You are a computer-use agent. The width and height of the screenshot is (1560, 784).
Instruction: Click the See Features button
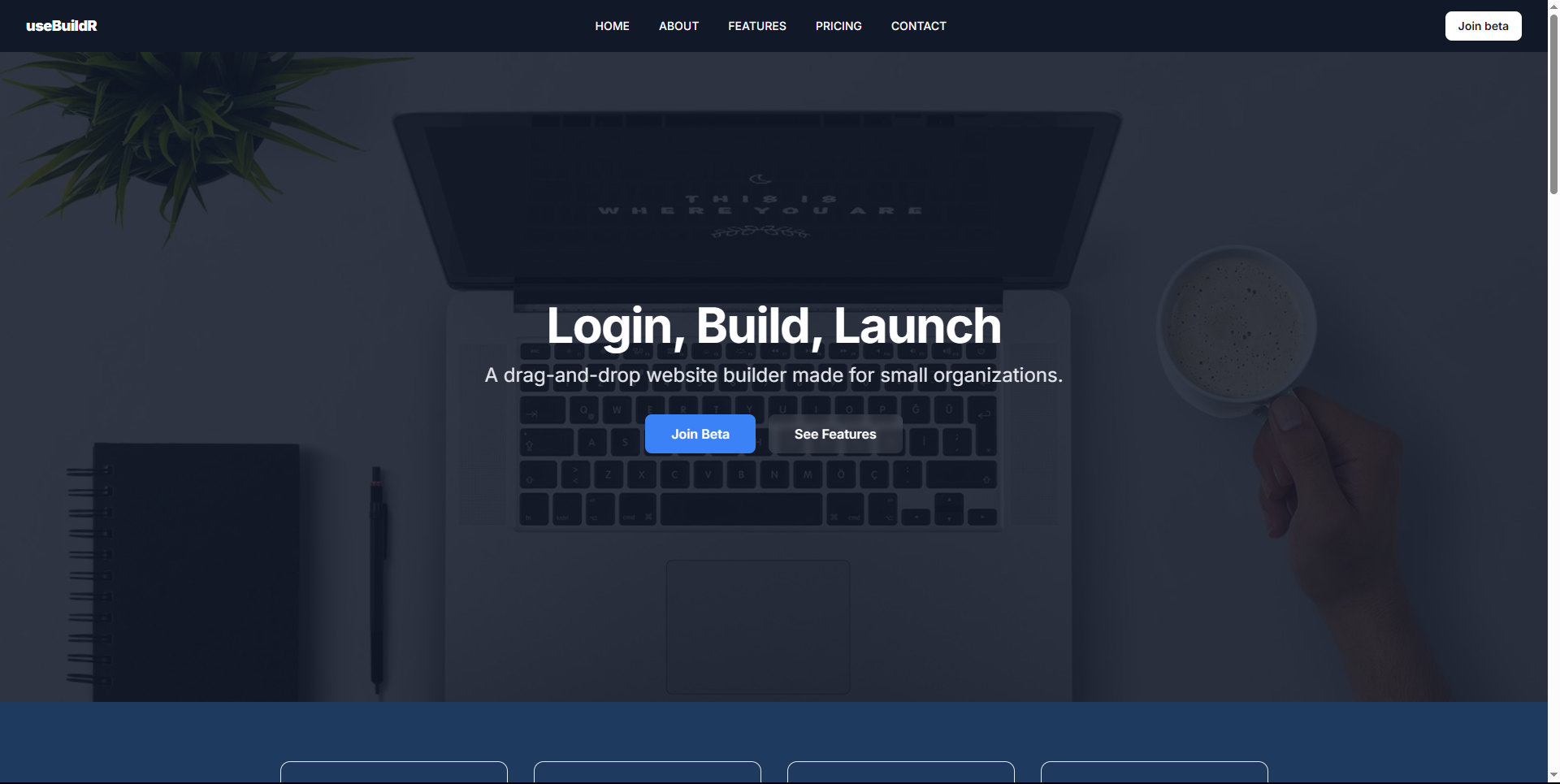click(x=834, y=434)
